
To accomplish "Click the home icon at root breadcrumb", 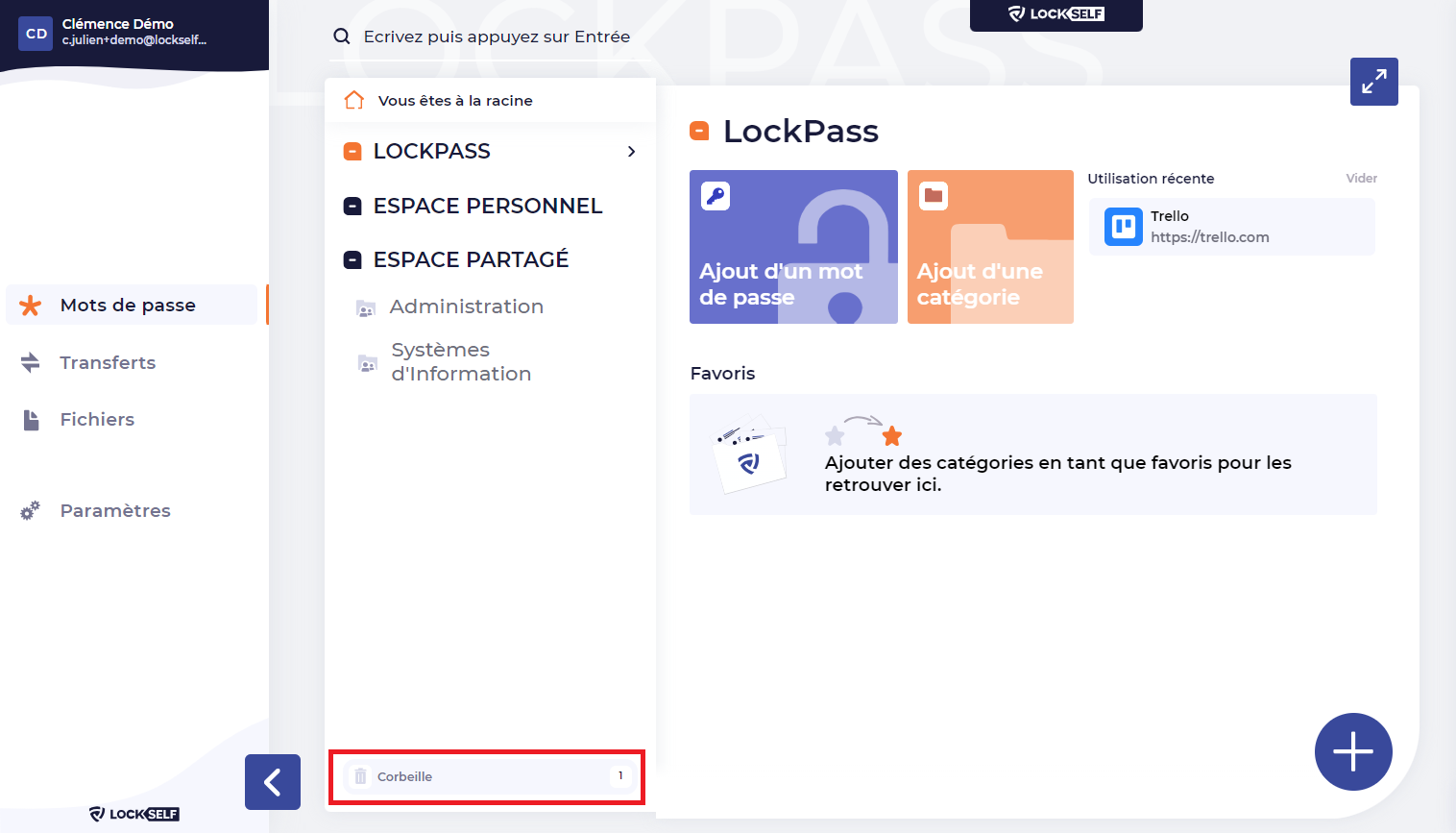I will (x=354, y=100).
